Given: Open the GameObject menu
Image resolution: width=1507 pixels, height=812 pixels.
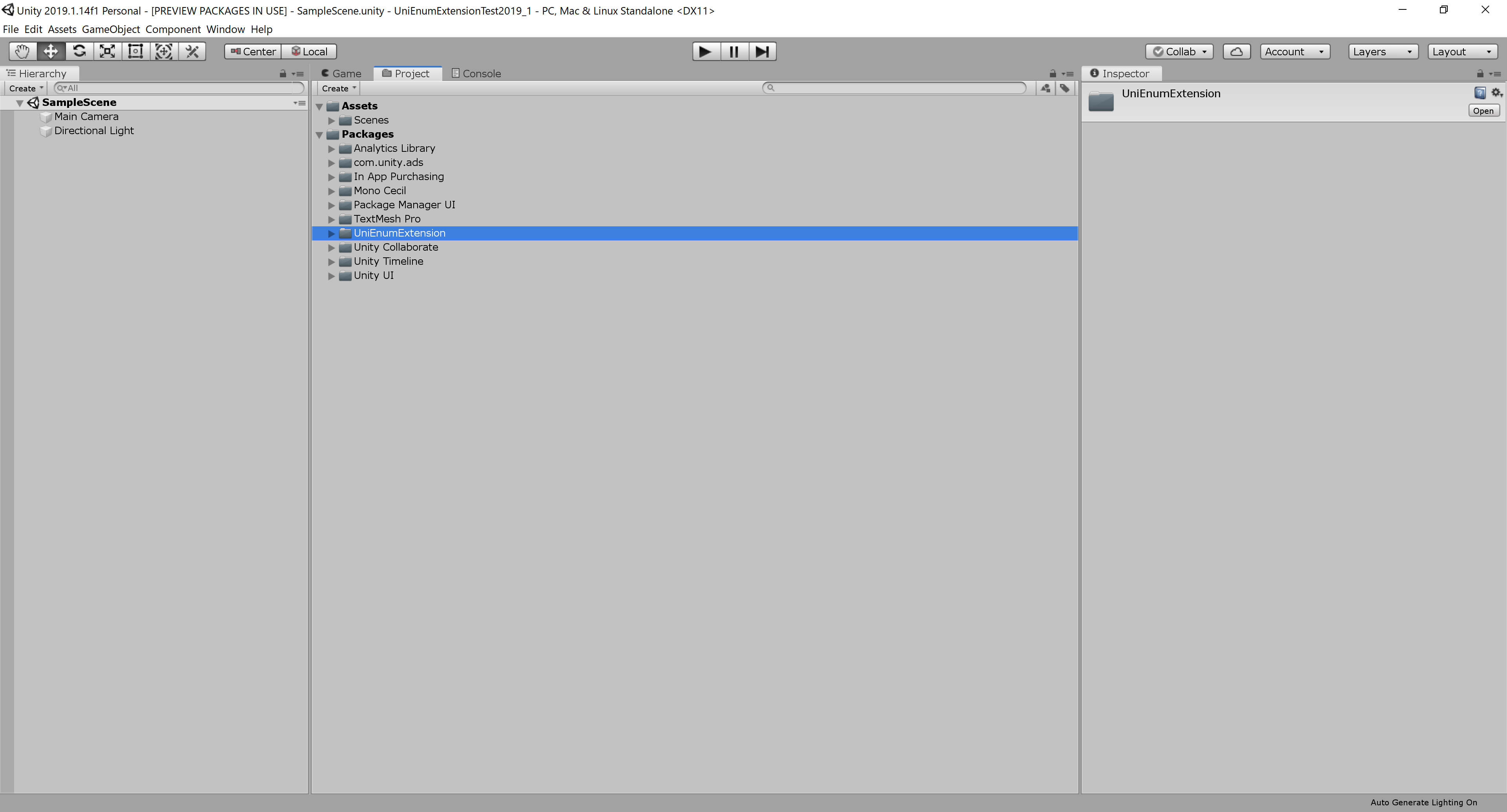Looking at the screenshot, I should click(x=111, y=29).
